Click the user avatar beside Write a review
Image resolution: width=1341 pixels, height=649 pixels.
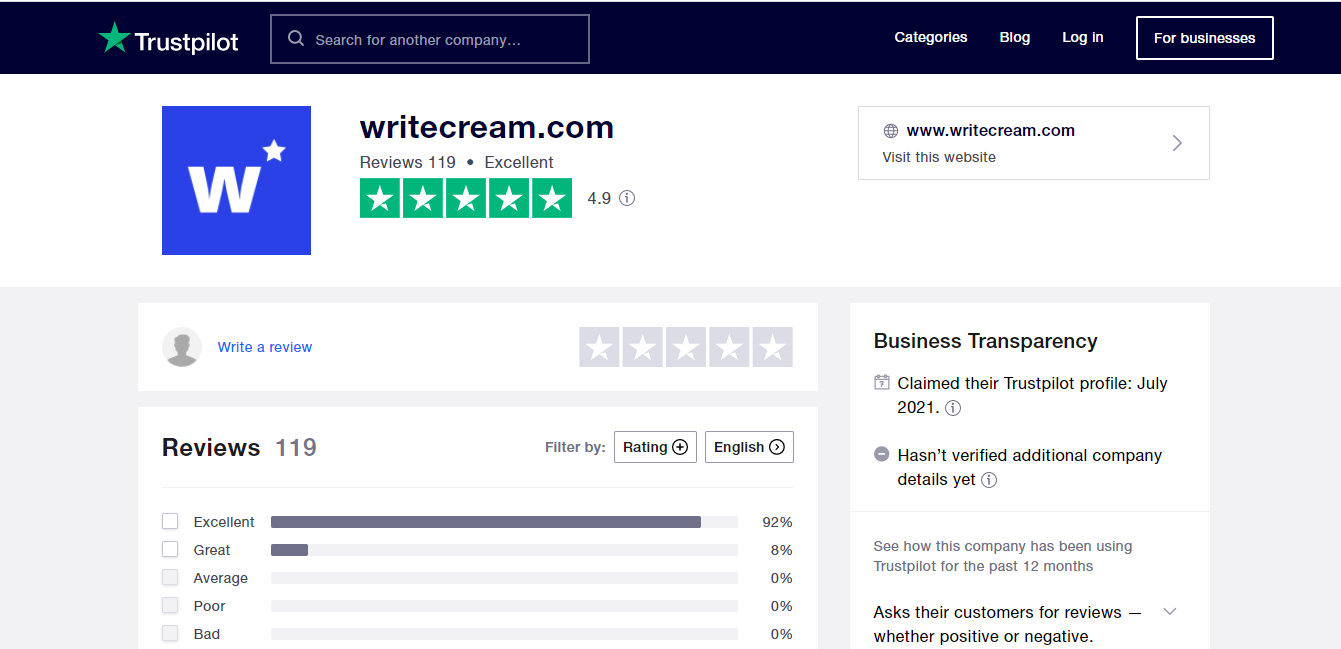[x=182, y=347]
